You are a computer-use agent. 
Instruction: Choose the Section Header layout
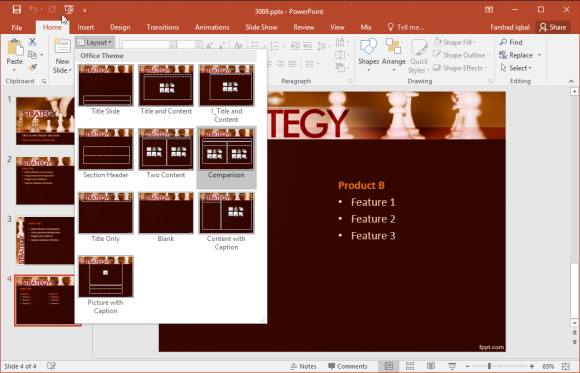click(106, 154)
